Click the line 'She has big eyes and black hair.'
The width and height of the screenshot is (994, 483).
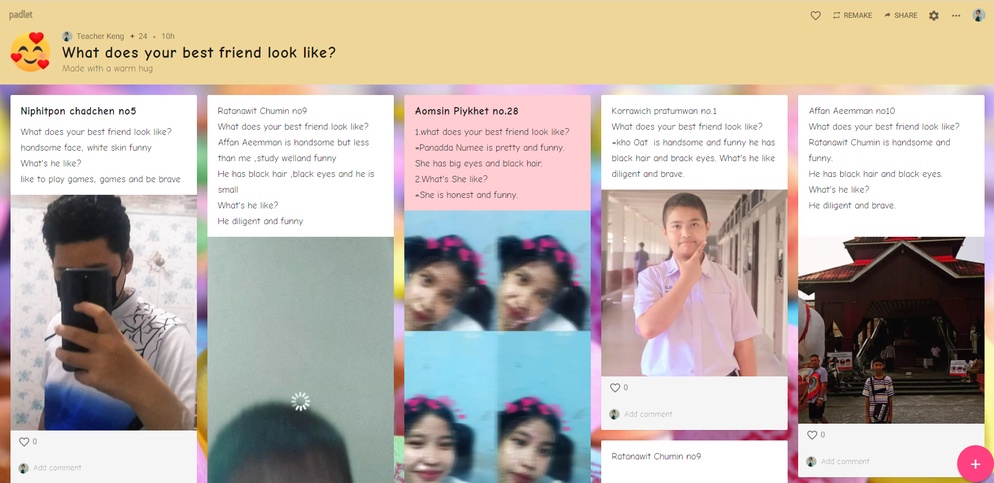pyautogui.click(x=479, y=164)
